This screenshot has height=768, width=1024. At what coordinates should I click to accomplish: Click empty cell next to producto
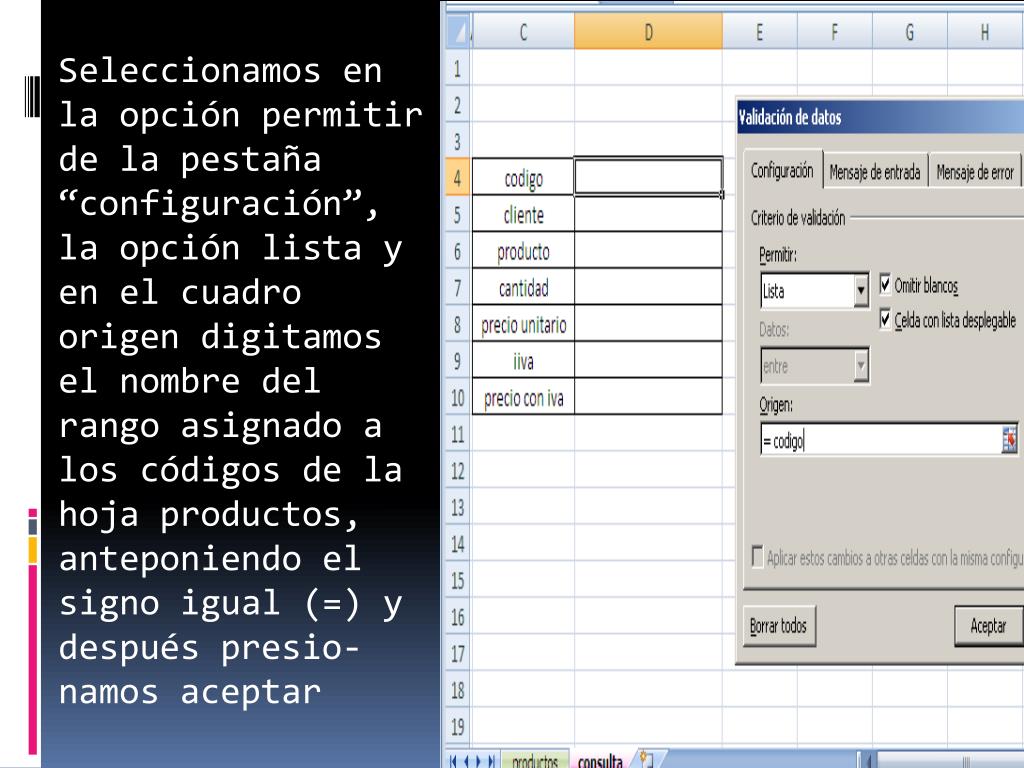tap(648, 250)
